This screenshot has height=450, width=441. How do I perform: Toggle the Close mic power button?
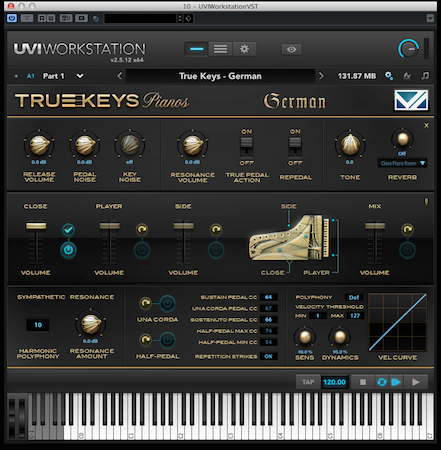coord(68,250)
